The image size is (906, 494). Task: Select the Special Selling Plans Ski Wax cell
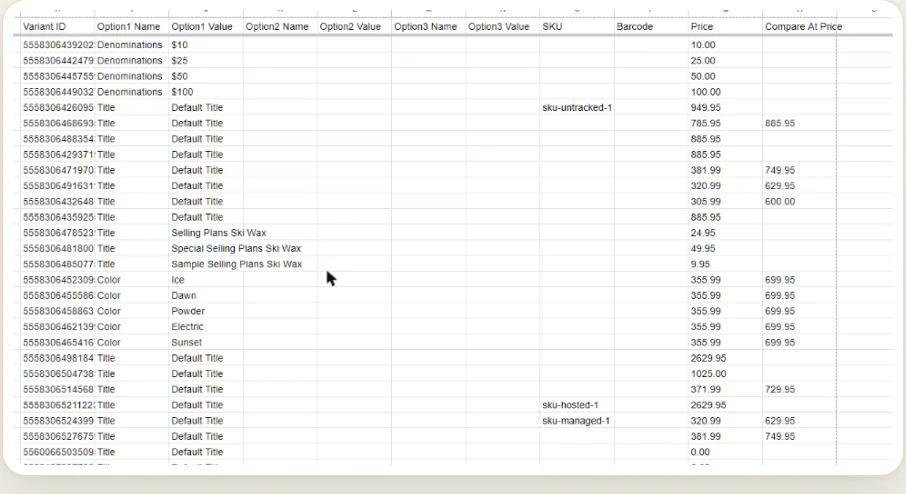(236, 248)
